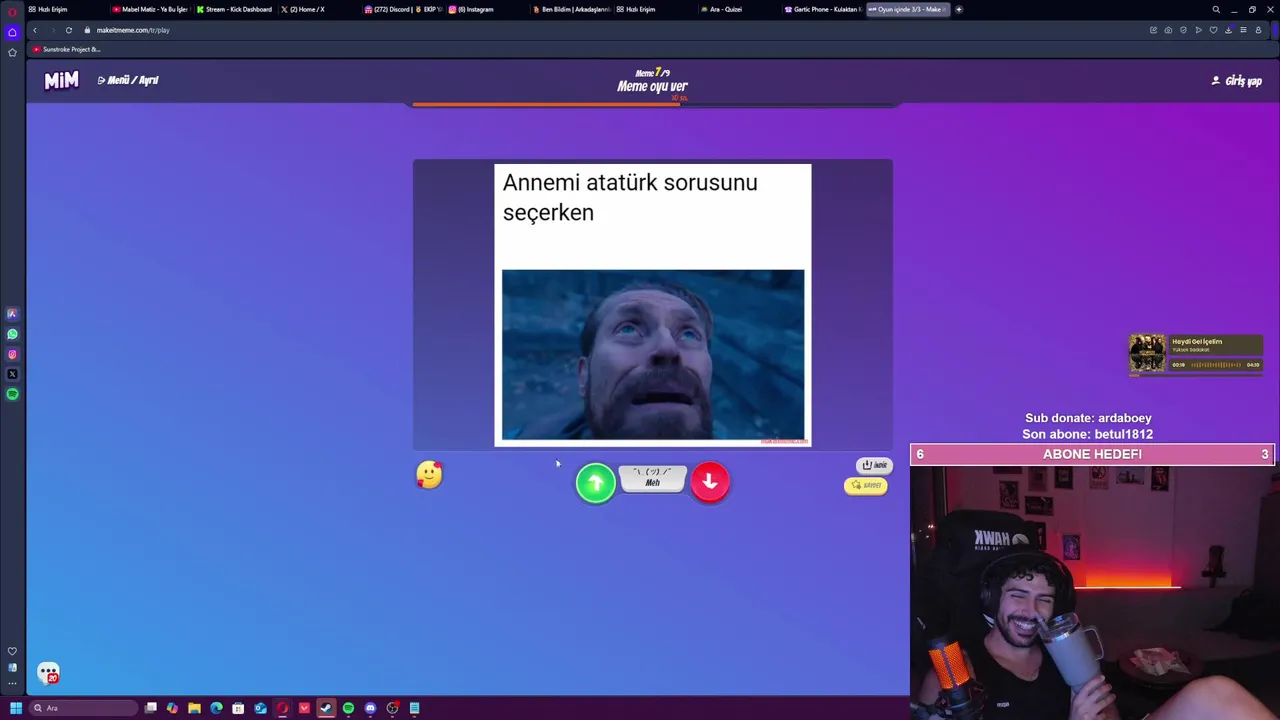Go back in browser history
Image resolution: width=1280 pixels, height=720 pixels.
(x=35, y=30)
